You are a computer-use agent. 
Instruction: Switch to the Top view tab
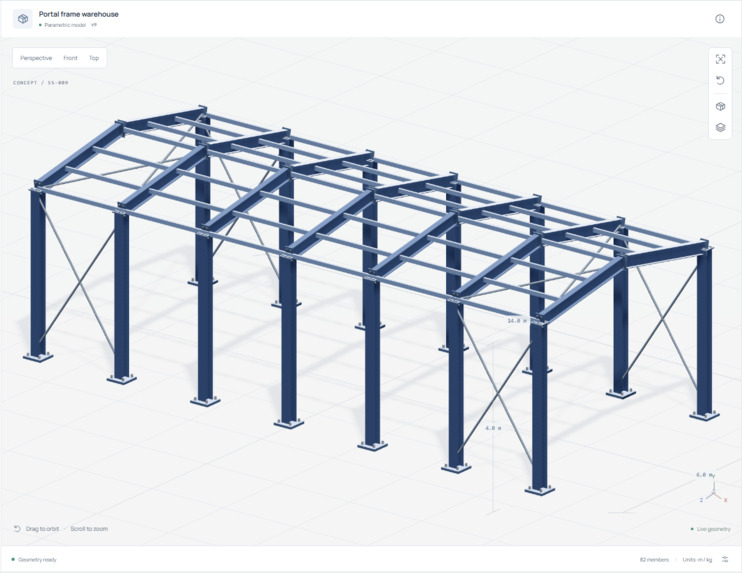94,58
